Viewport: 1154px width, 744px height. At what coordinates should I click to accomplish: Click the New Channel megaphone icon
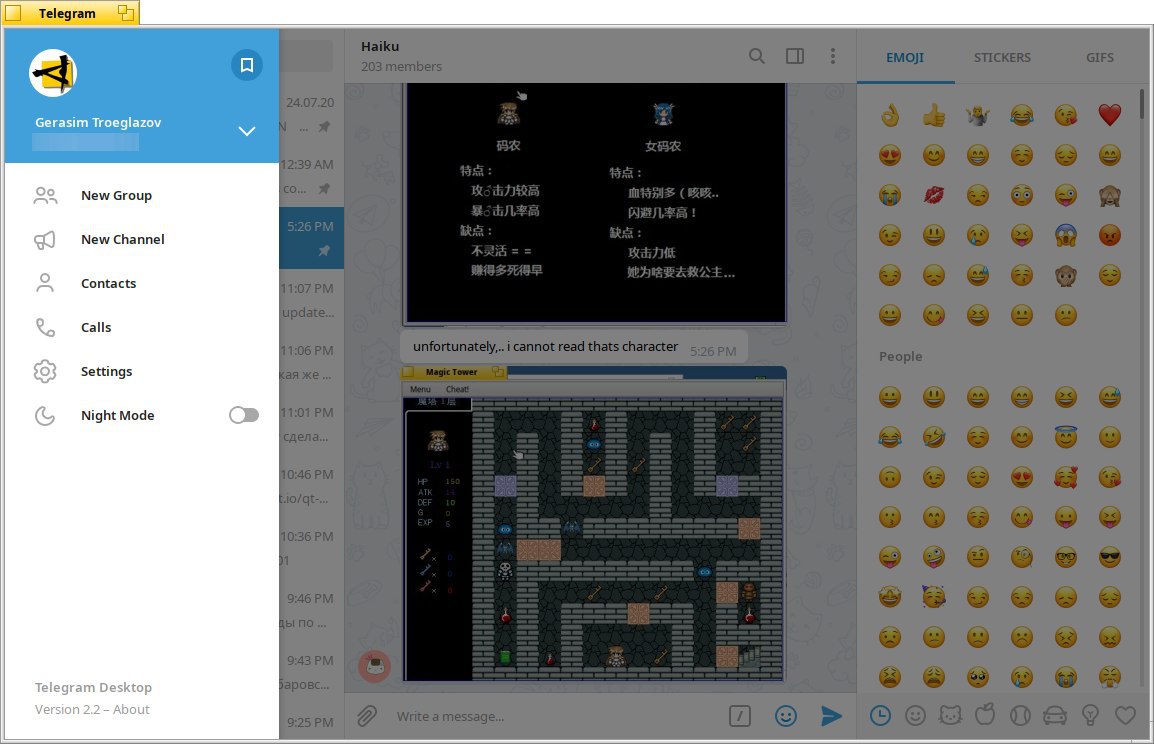[x=45, y=239]
